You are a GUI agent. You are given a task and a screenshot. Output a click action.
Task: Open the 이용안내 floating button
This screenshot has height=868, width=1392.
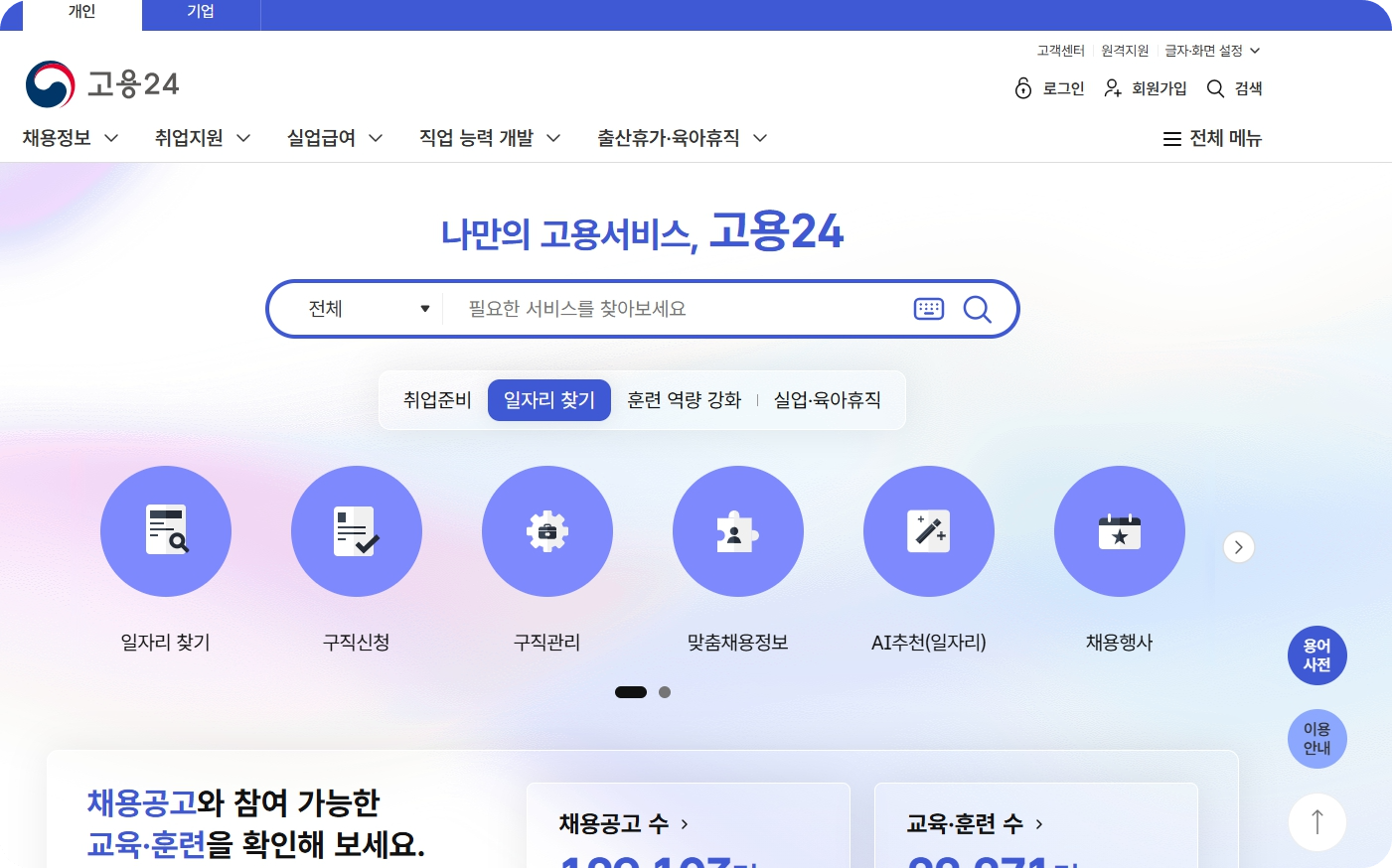coord(1317,739)
